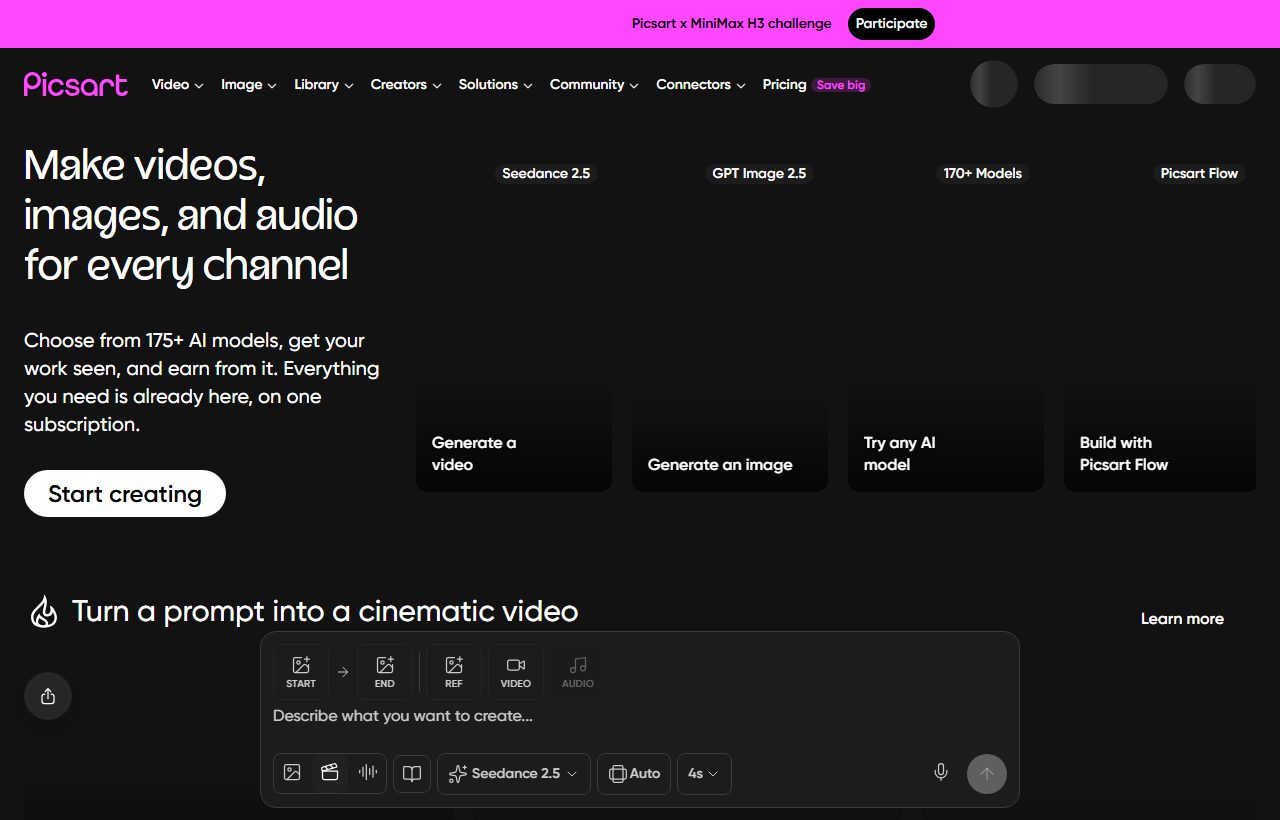Open the Auto aspect ratio selector
Screen dimensions: 1280x820
point(634,773)
